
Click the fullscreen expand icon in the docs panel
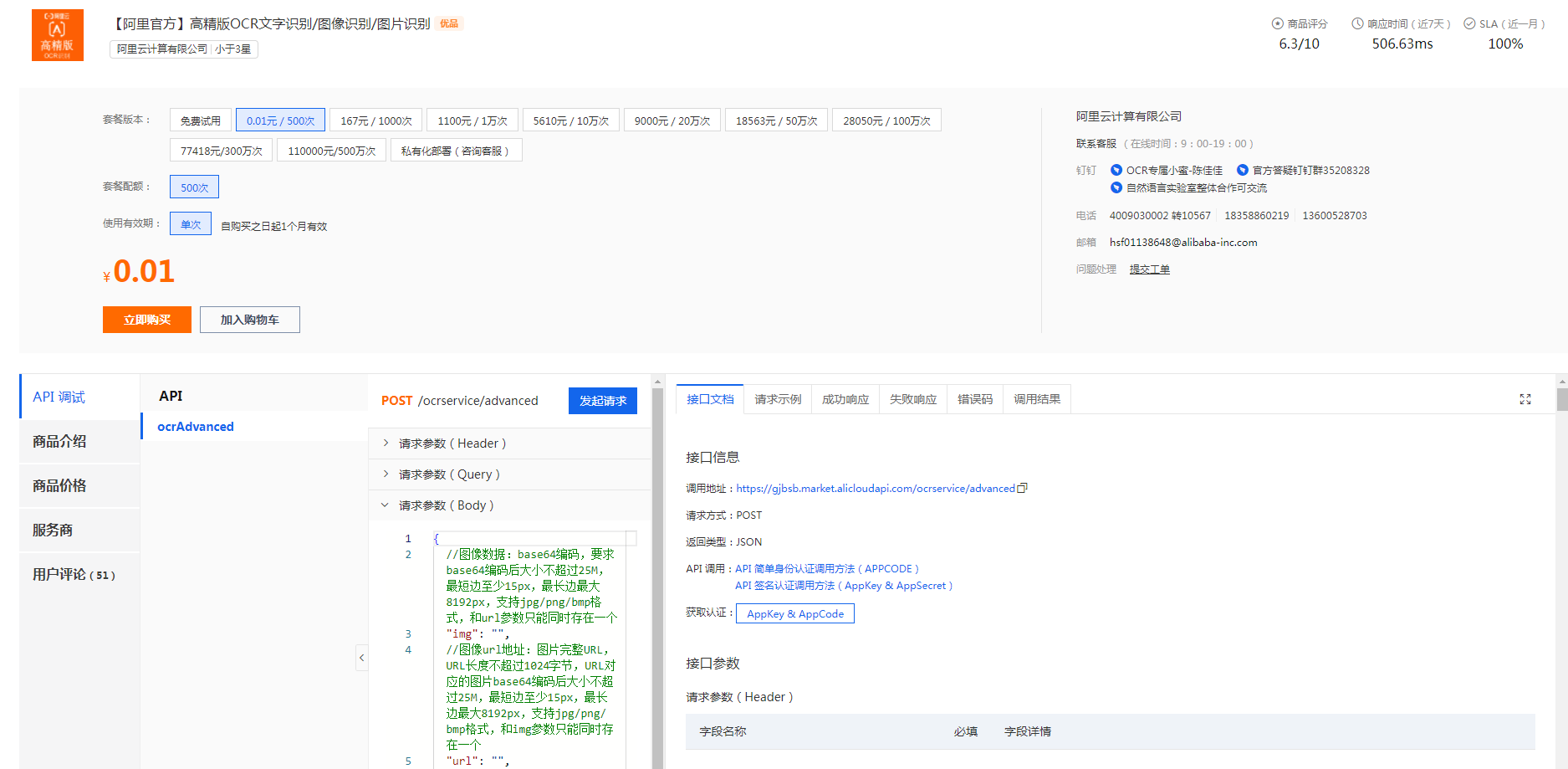(1525, 399)
